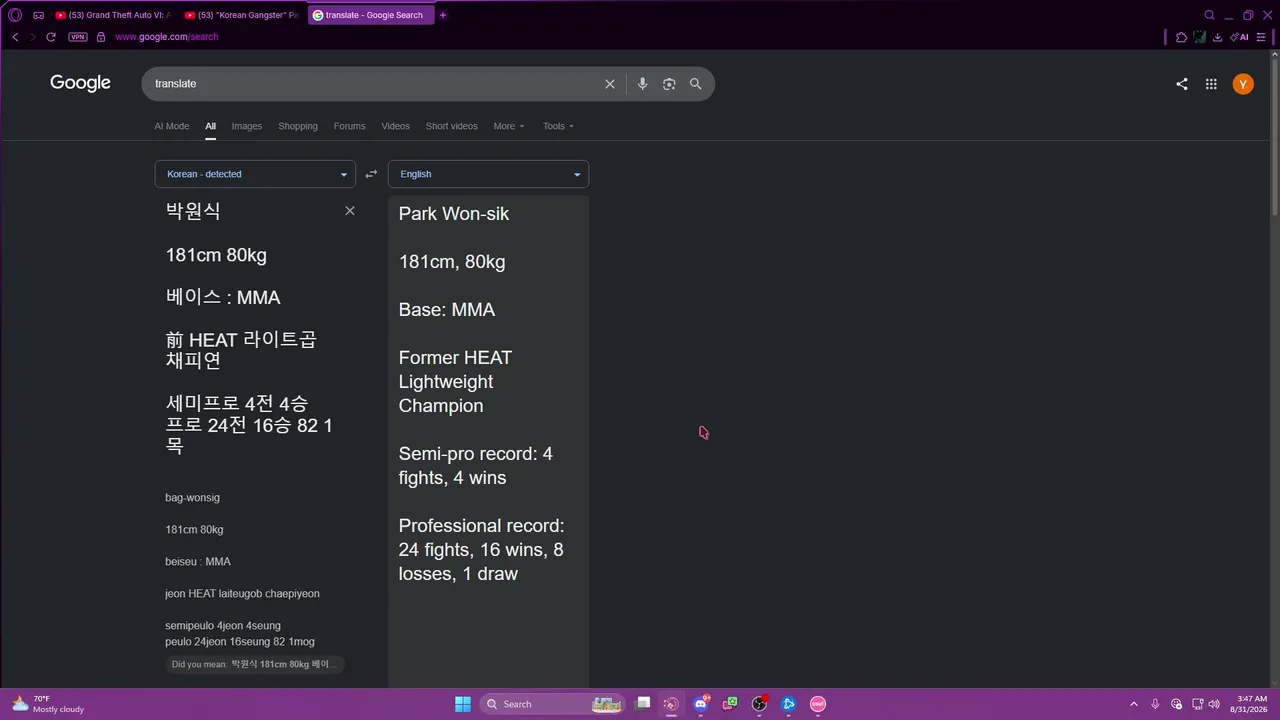Focus the www.google.com address bar

[166, 37]
